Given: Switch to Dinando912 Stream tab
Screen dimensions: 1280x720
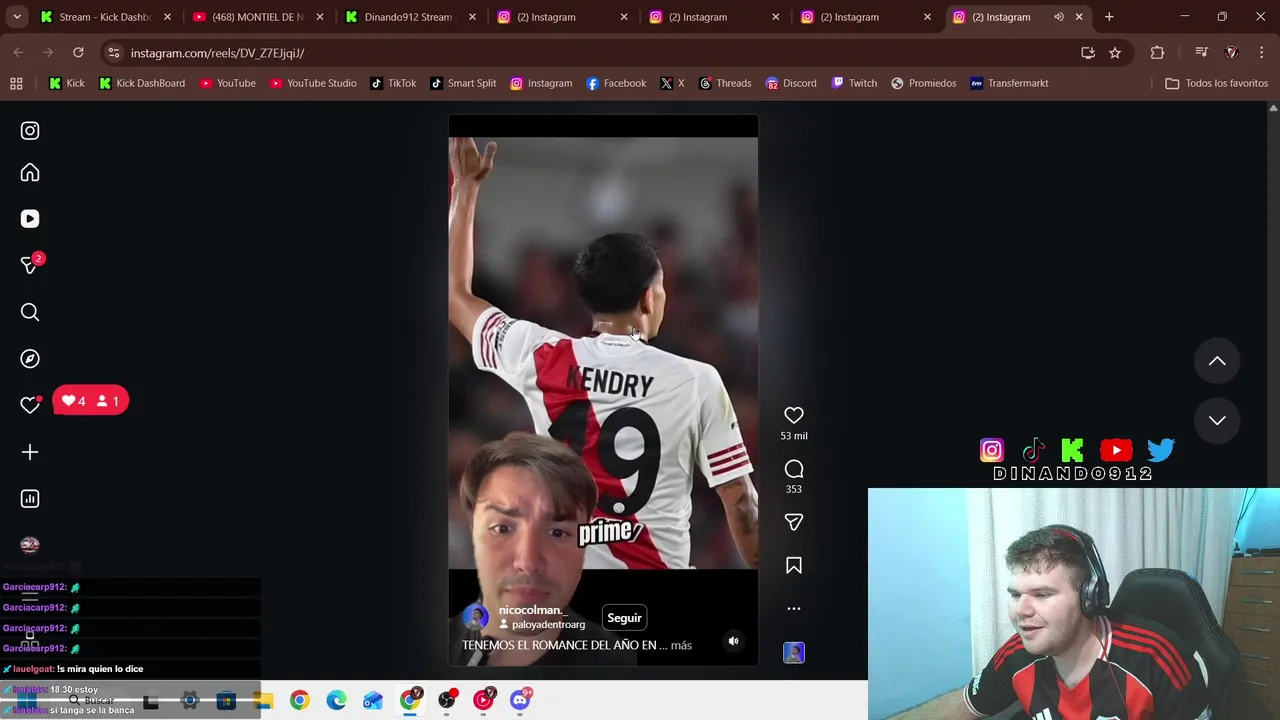Looking at the screenshot, I should pos(408,17).
